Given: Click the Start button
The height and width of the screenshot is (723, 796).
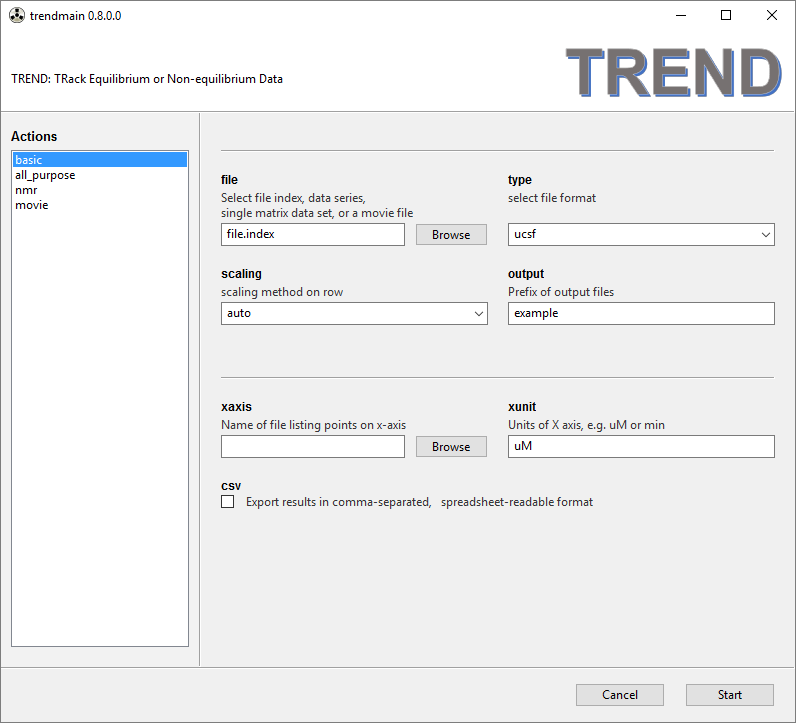Looking at the screenshot, I should (729, 695).
